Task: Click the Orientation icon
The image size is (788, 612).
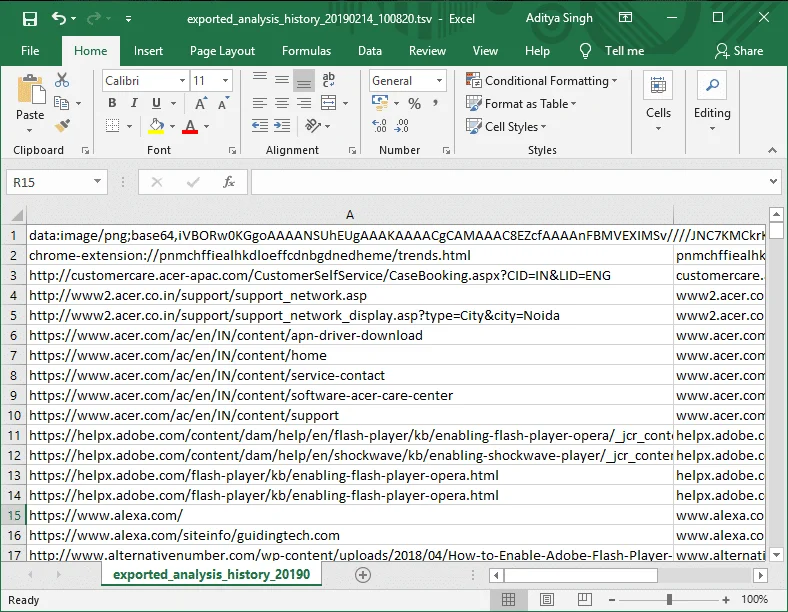Action: [313, 126]
